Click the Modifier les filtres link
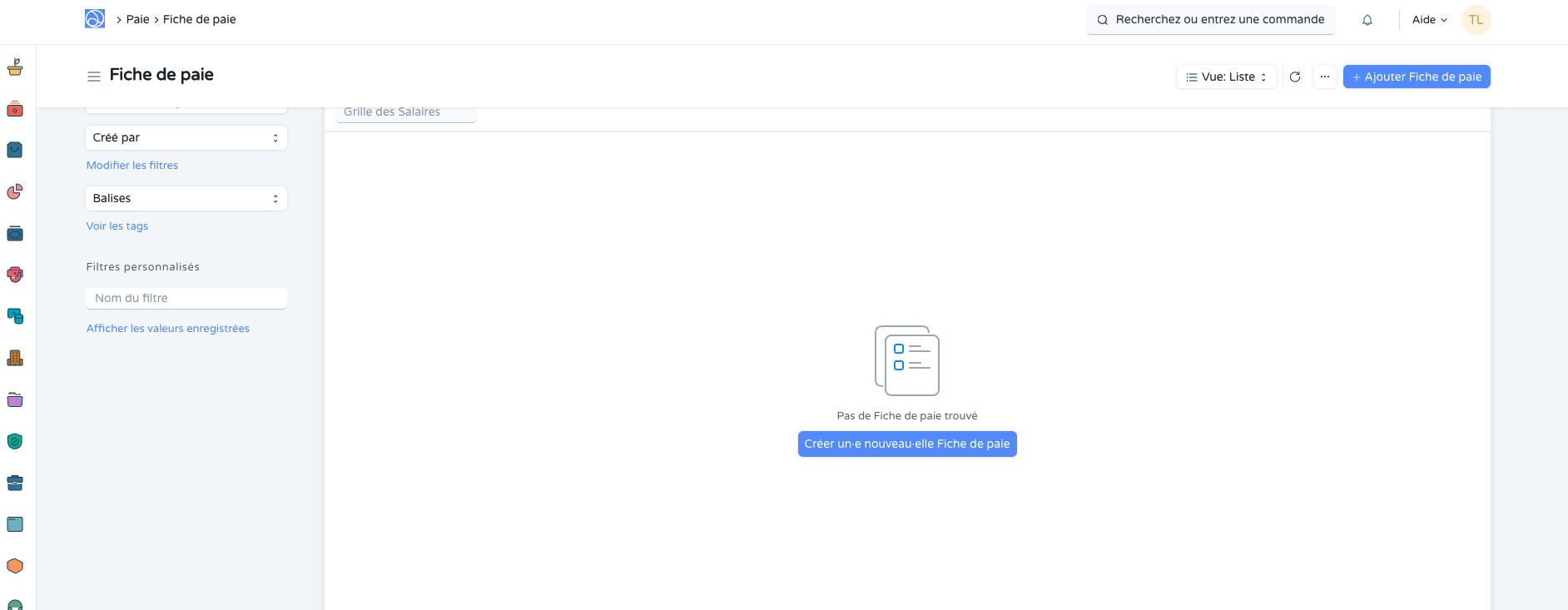The height and width of the screenshot is (610, 1568). click(132, 166)
